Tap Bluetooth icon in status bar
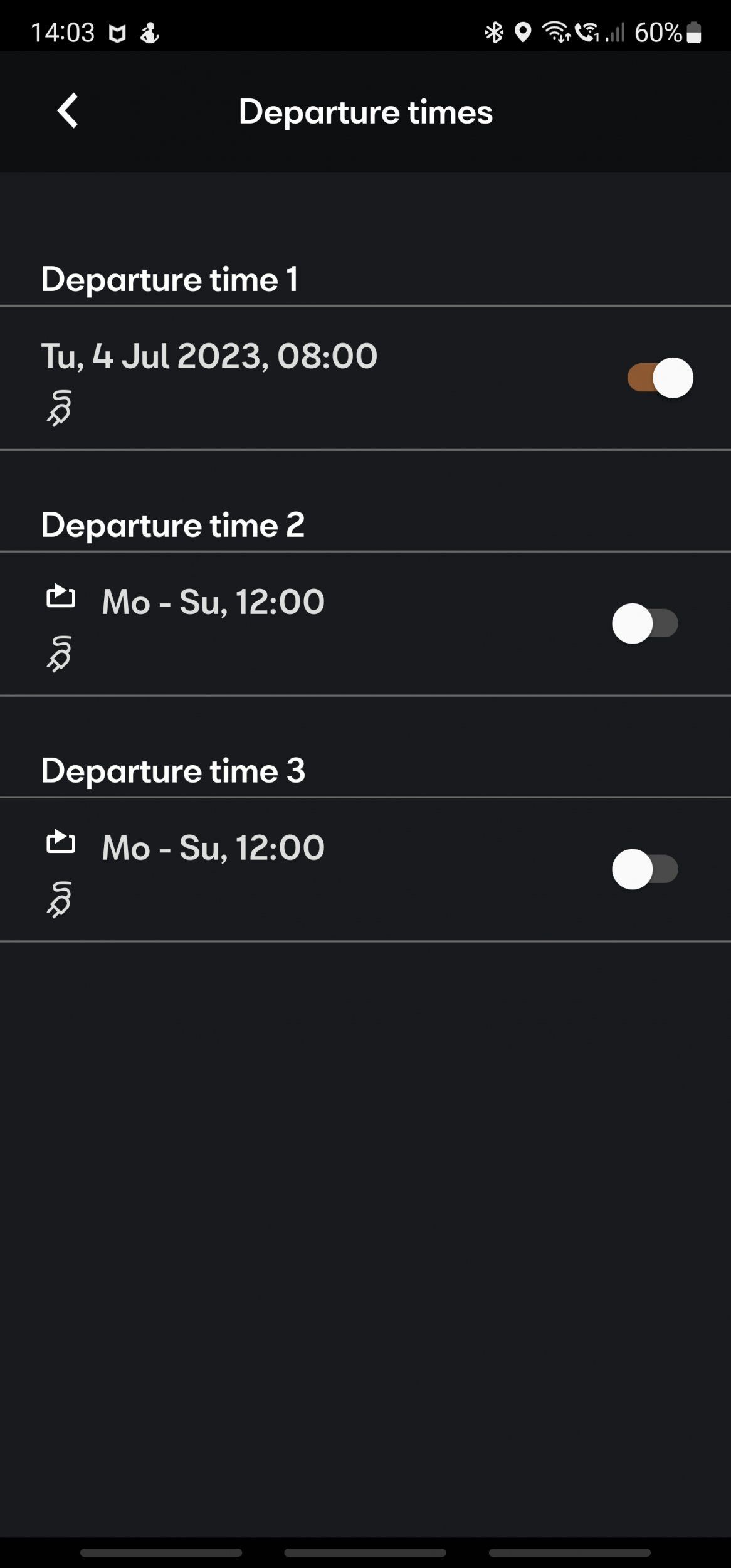 point(494,32)
